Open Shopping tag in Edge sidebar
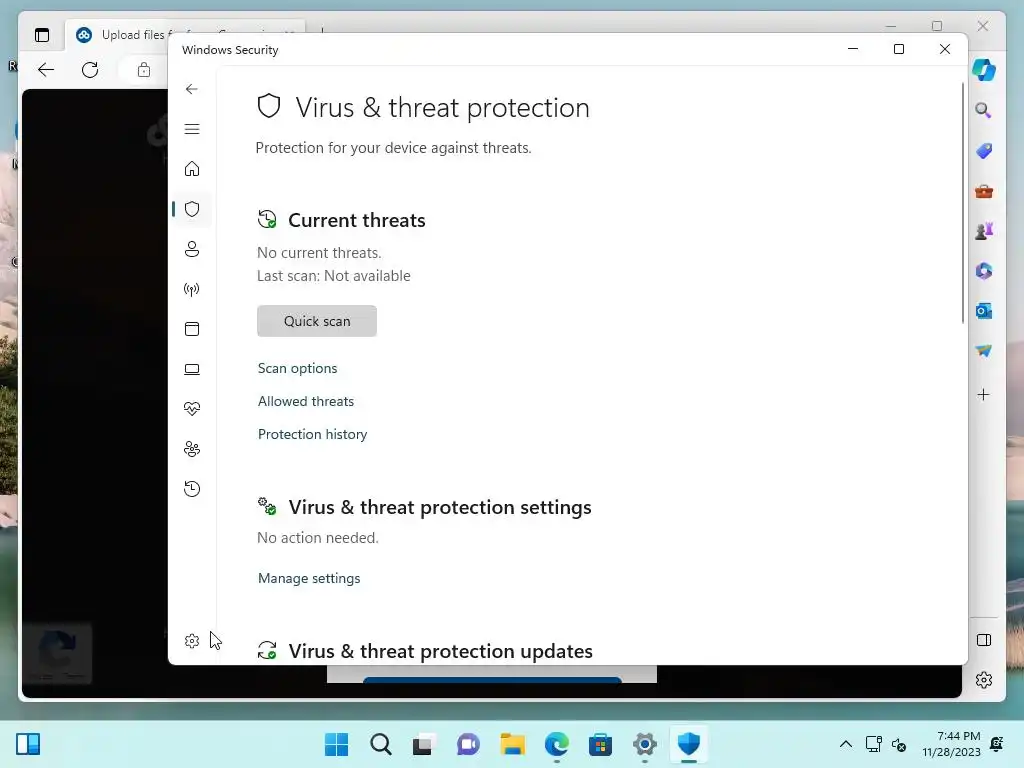1024x768 pixels. point(984,151)
